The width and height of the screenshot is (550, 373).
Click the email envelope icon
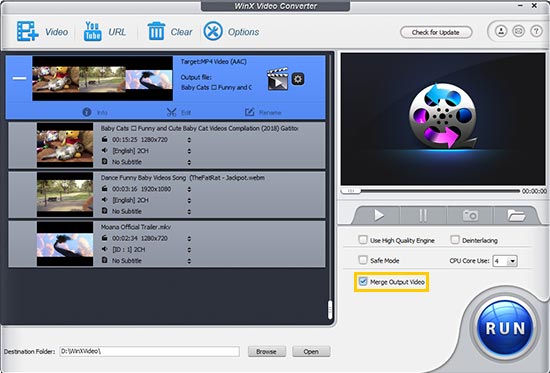(x=518, y=31)
